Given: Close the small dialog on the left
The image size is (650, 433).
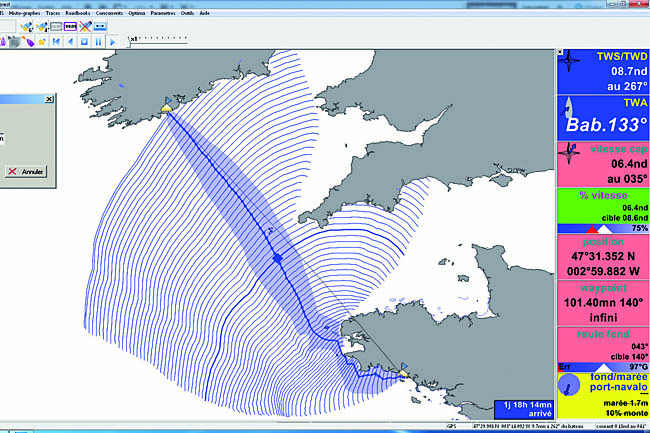Looking at the screenshot, I should pyautogui.click(x=47, y=101).
